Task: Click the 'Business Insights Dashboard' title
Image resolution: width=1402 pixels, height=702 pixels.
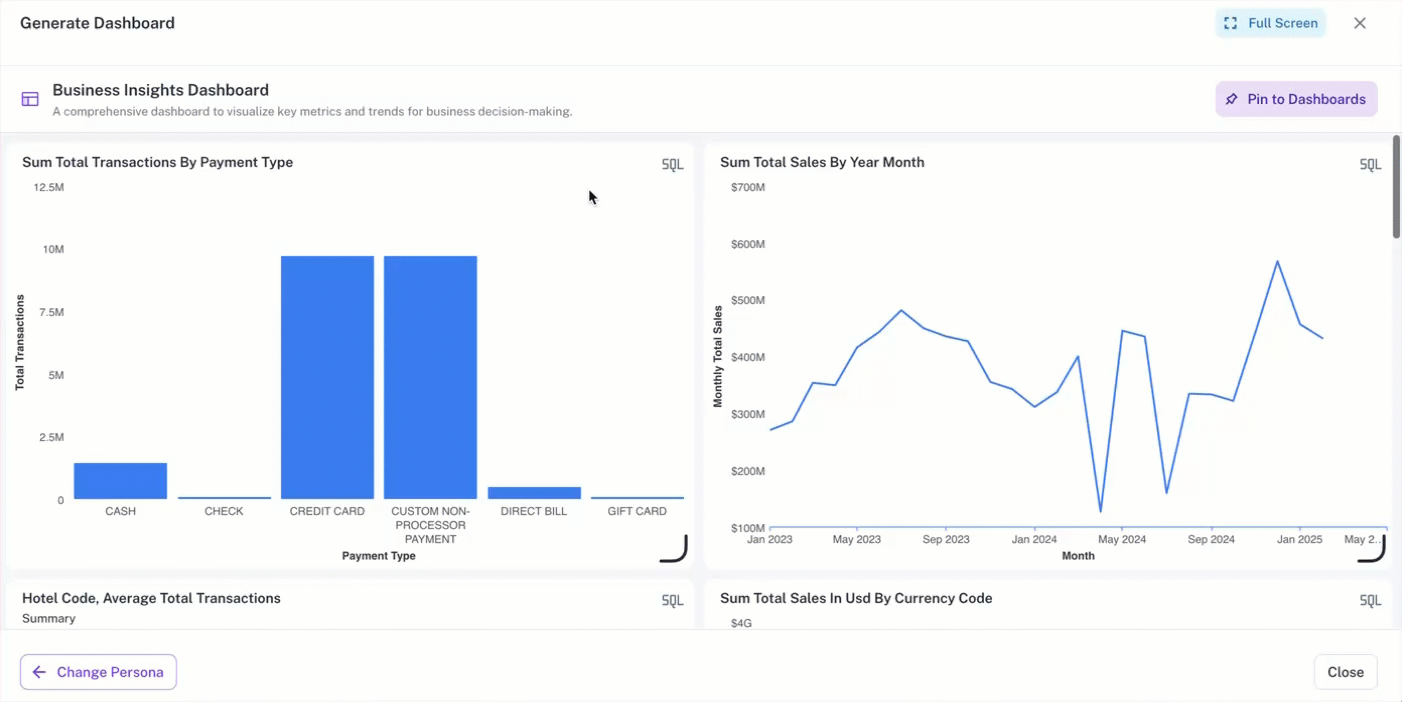Action: click(x=161, y=90)
